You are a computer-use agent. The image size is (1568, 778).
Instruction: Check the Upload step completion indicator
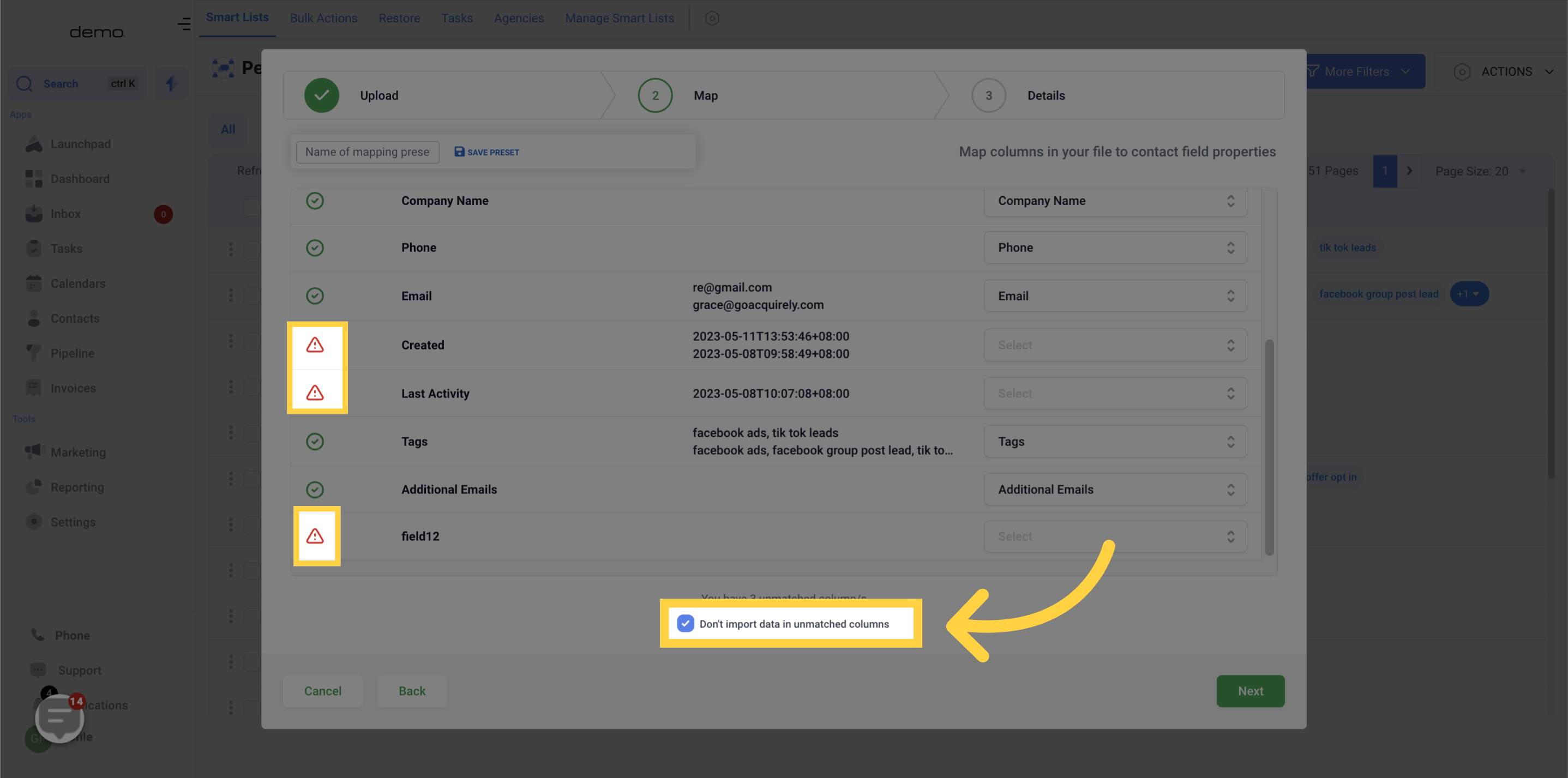(322, 94)
